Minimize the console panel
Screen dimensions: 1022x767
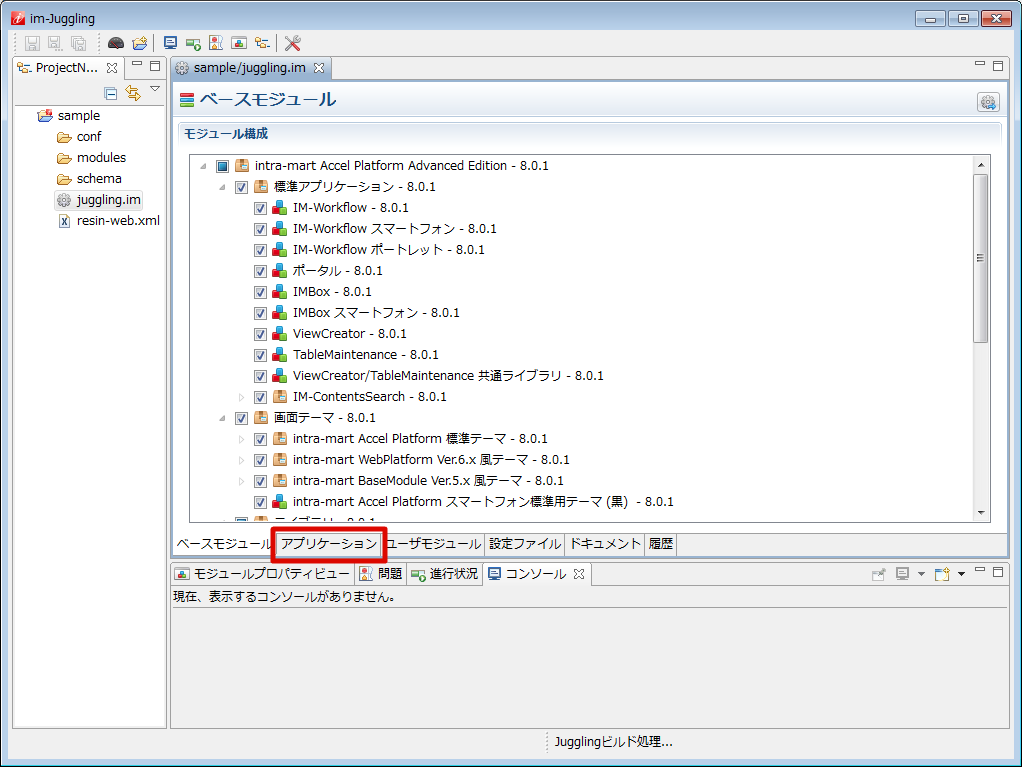(x=980, y=570)
